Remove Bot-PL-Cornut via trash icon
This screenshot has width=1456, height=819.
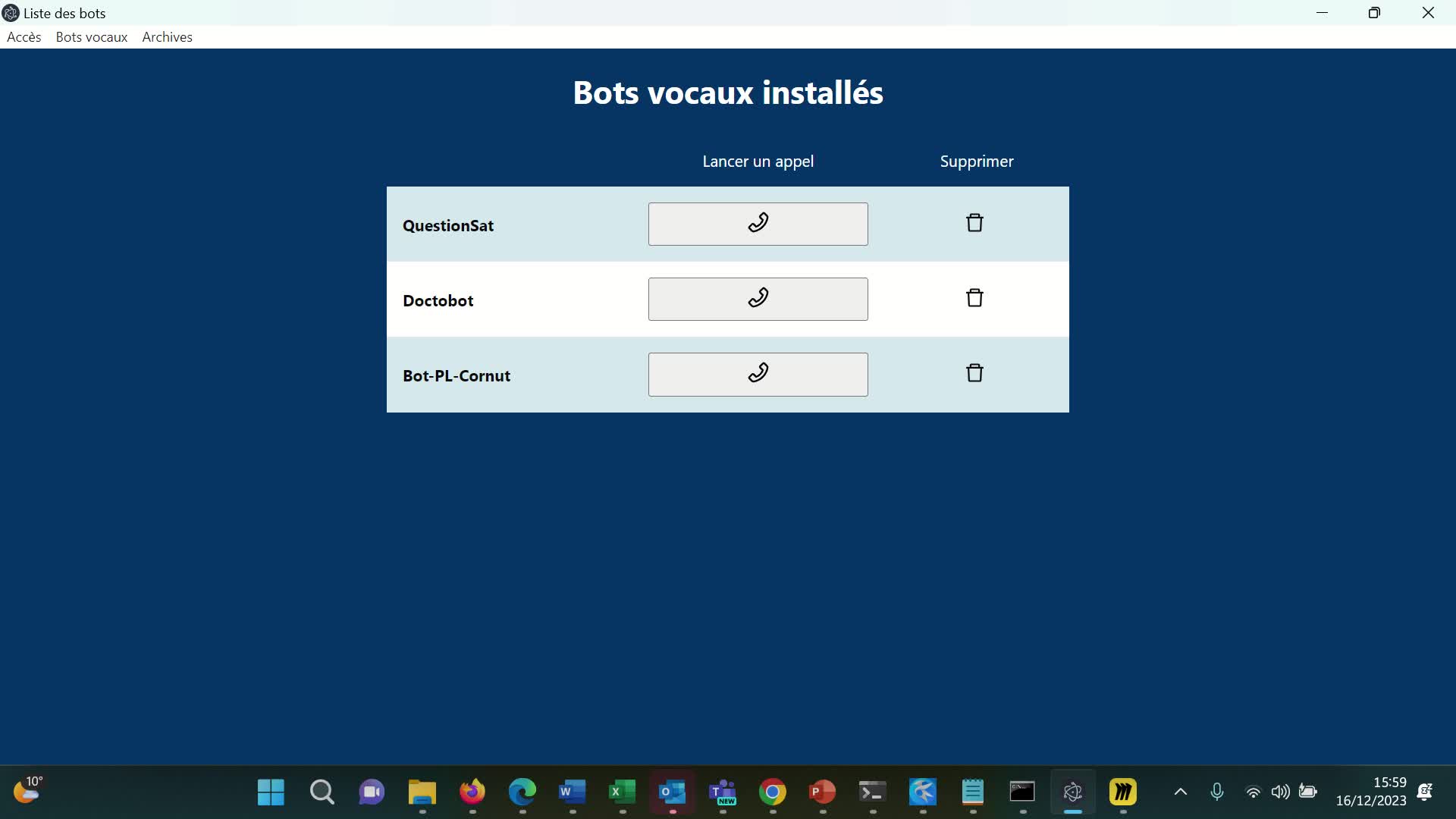[x=974, y=373]
